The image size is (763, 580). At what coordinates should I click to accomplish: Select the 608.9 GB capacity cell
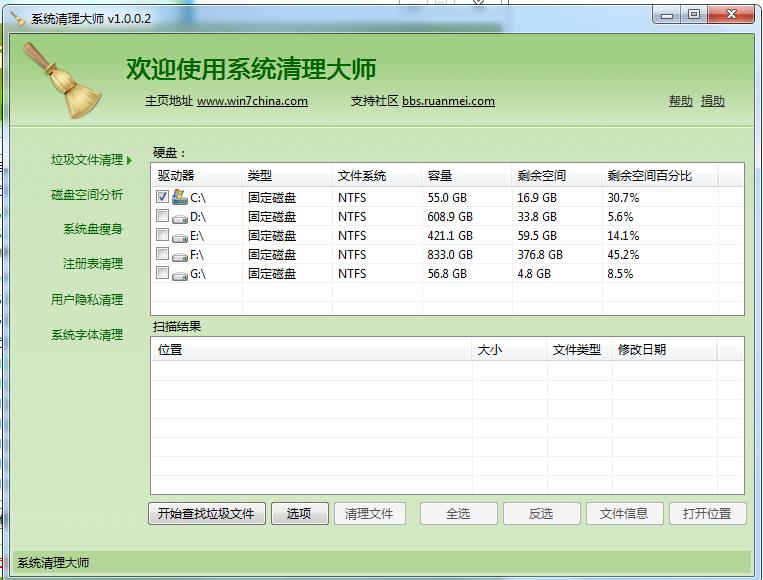(x=450, y=217)
